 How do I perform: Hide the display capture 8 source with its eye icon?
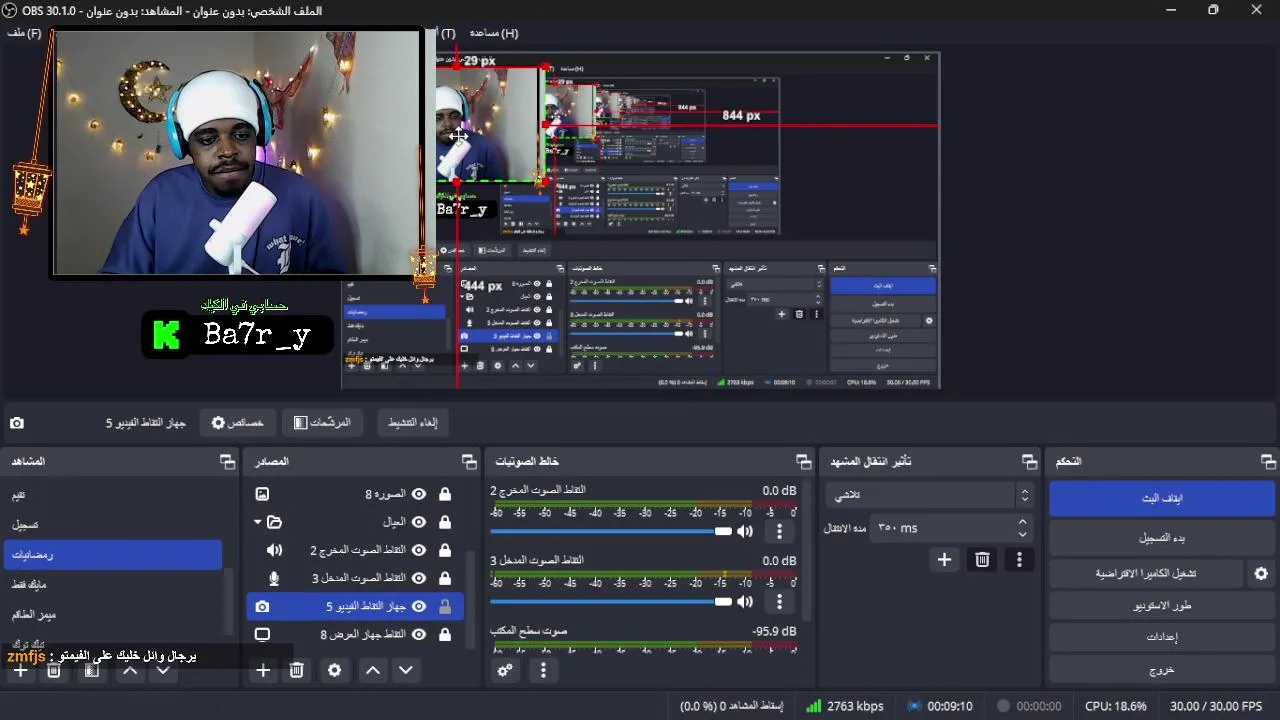click(419, 634)
